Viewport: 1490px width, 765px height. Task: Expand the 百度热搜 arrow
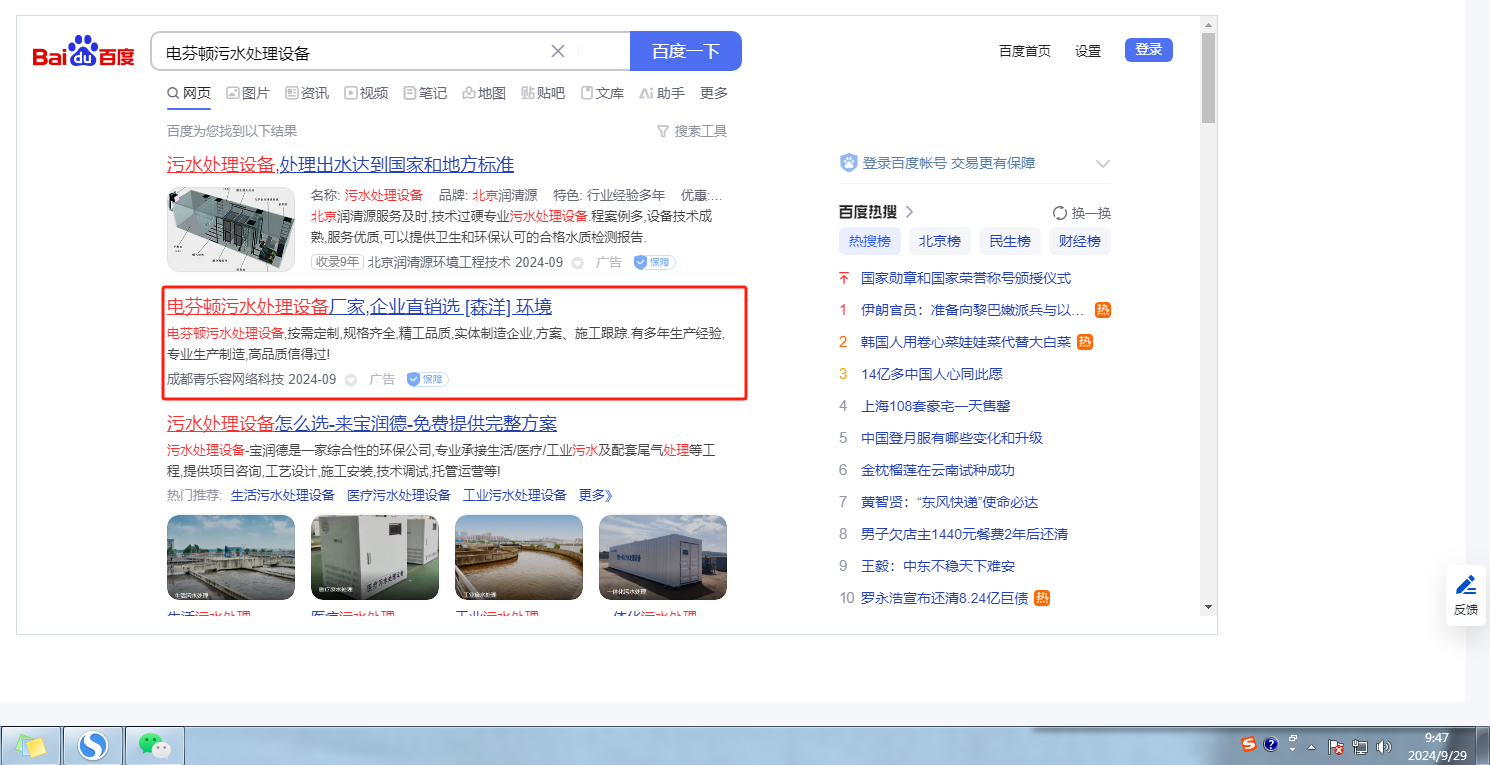[x=909, y=212]
